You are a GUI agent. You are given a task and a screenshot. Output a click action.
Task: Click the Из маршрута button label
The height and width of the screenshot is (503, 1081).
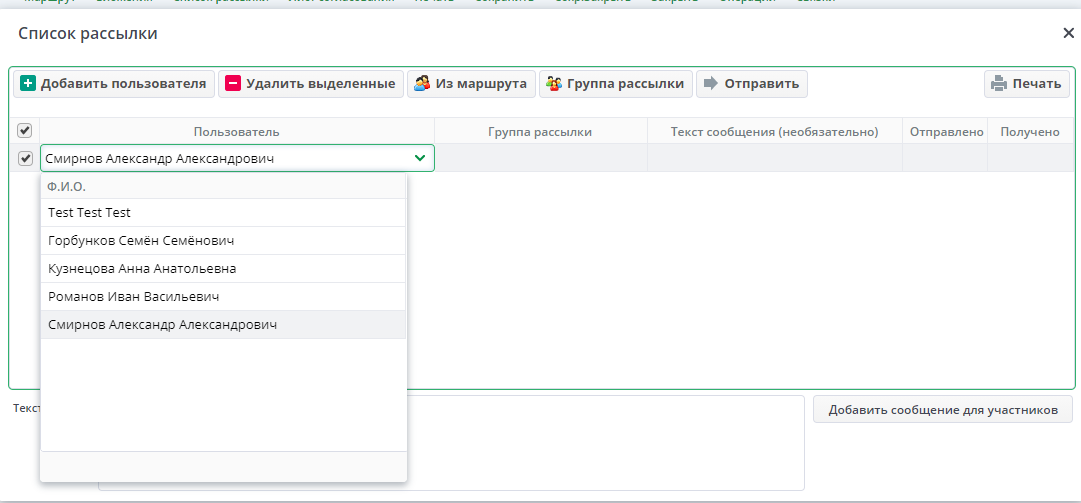point(481,84)
